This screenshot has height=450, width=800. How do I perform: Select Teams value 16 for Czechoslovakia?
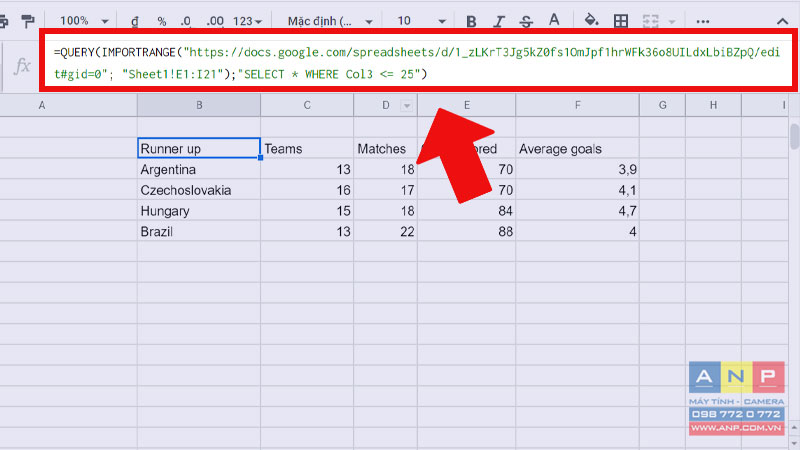(307, 190)
